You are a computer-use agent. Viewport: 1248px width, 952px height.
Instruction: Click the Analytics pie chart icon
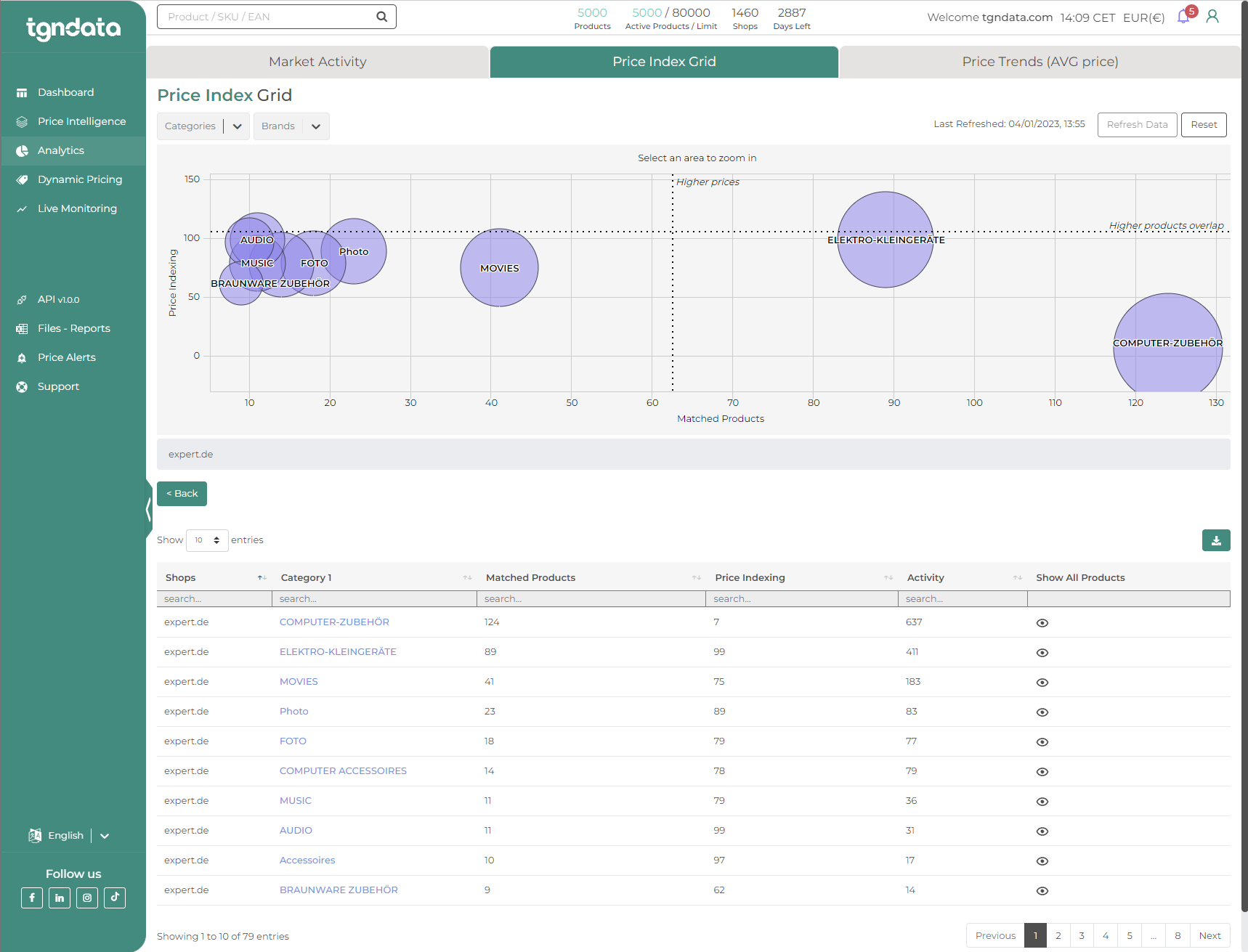[x=22, y=151]
